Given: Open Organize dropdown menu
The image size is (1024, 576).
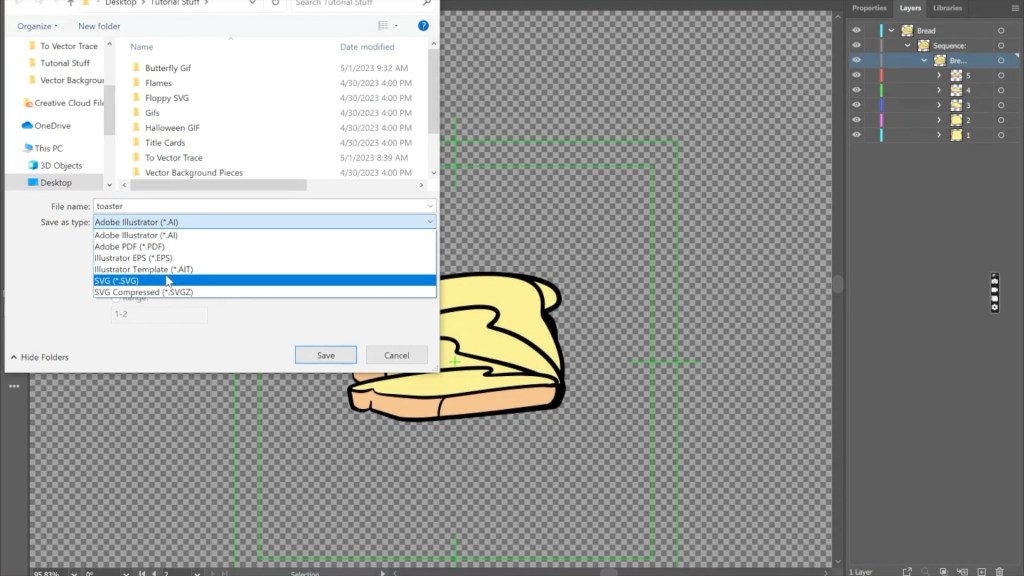Looking at the screenshot, I should 37,26.
